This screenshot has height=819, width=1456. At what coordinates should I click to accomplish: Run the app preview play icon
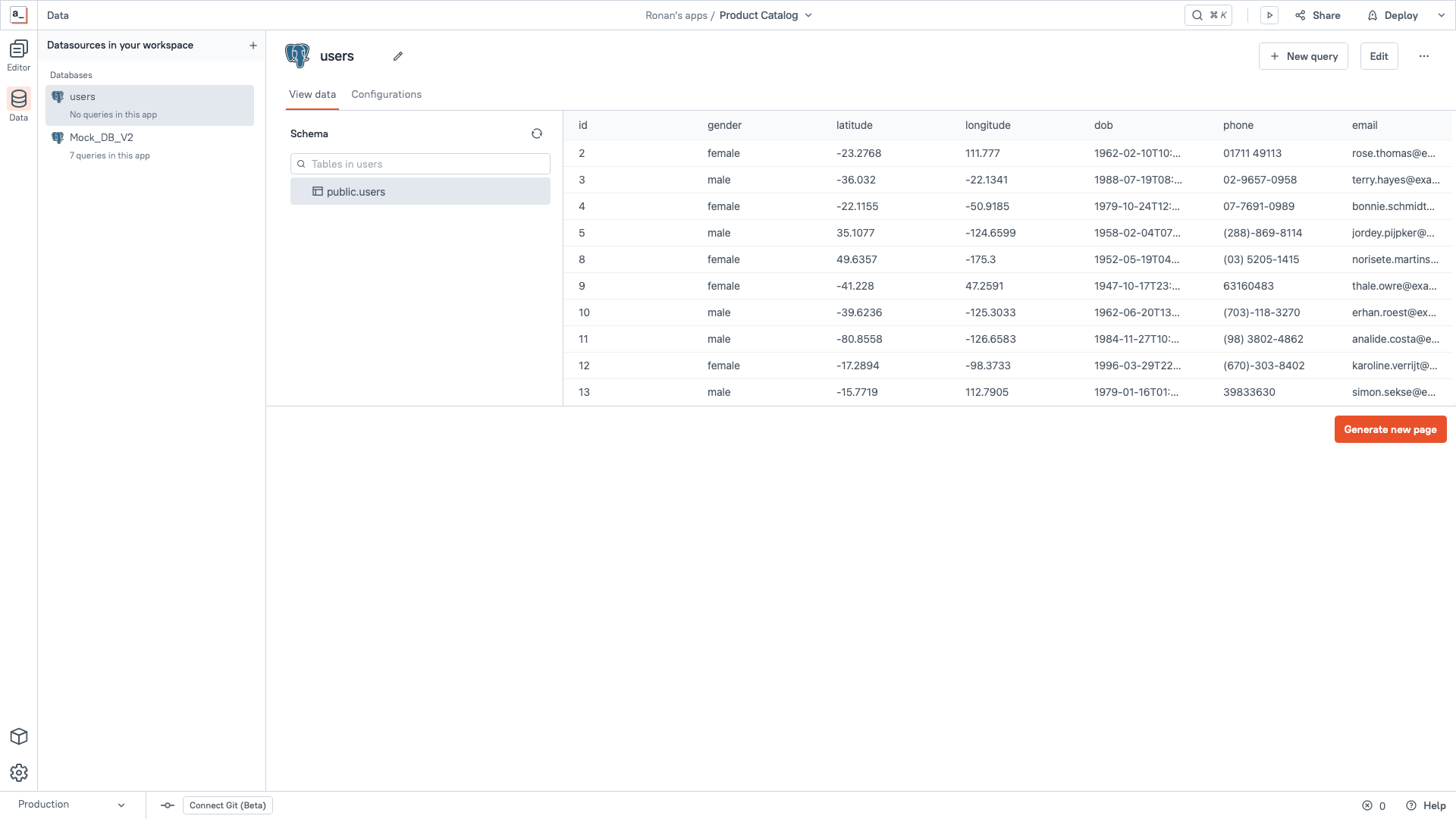point(1269,15)
